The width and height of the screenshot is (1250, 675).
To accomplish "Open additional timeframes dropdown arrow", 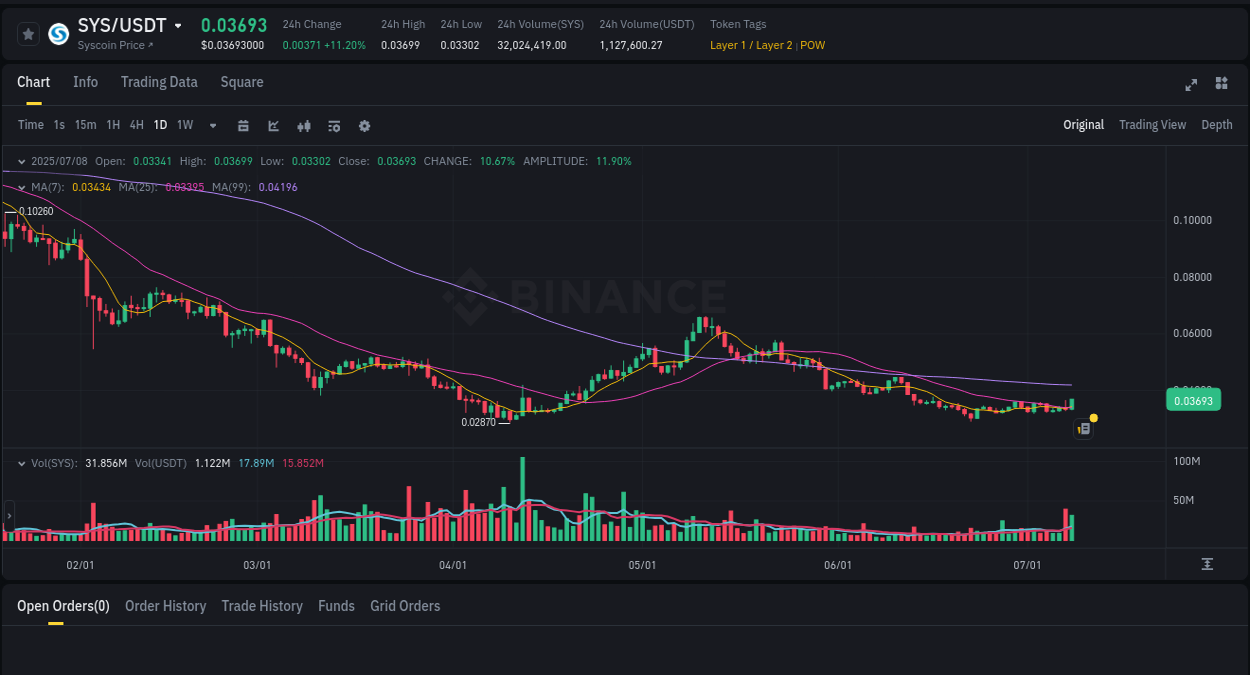I will point(211,125).
